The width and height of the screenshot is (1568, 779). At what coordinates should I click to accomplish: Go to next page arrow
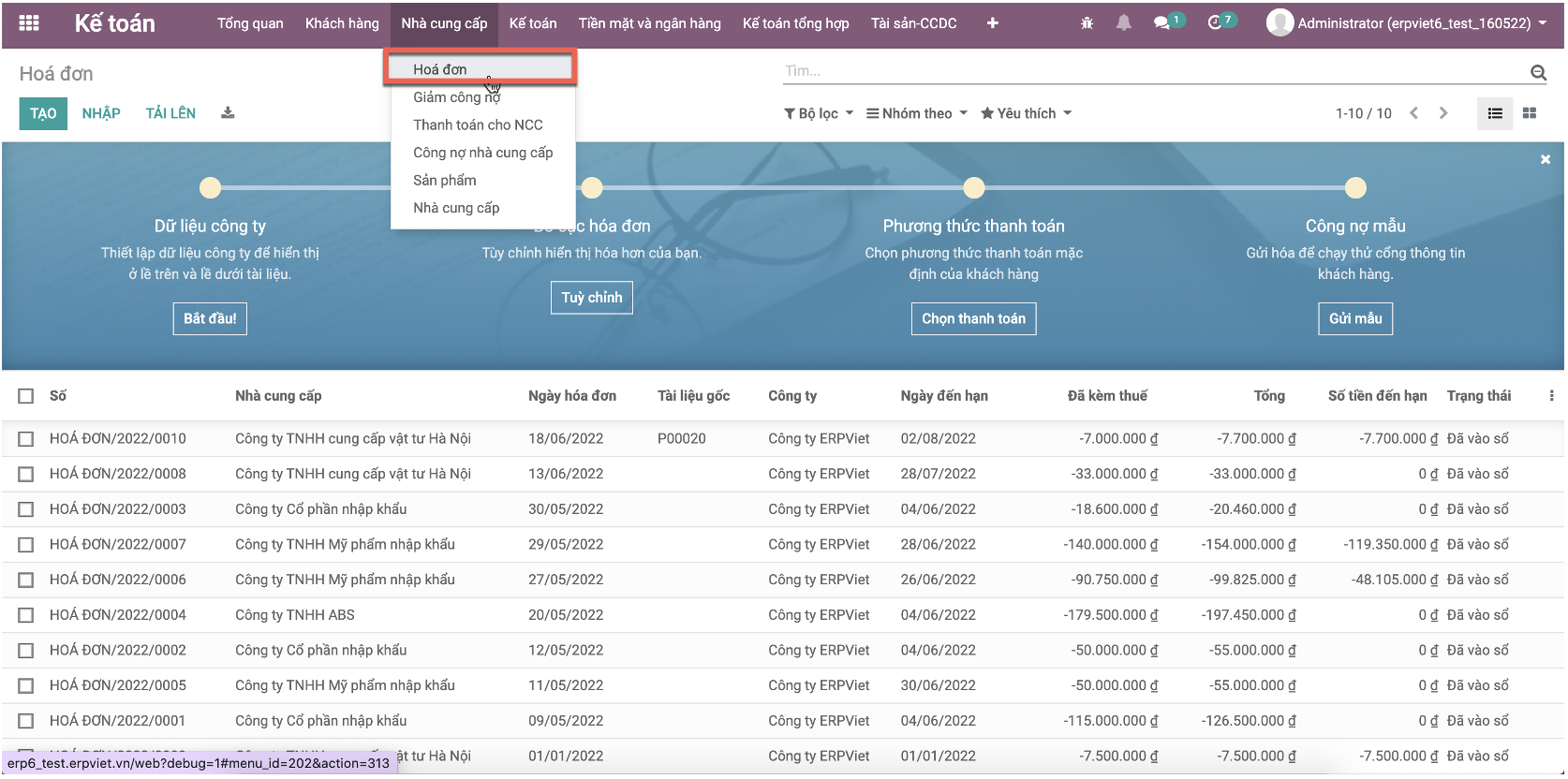(1443, 113)
